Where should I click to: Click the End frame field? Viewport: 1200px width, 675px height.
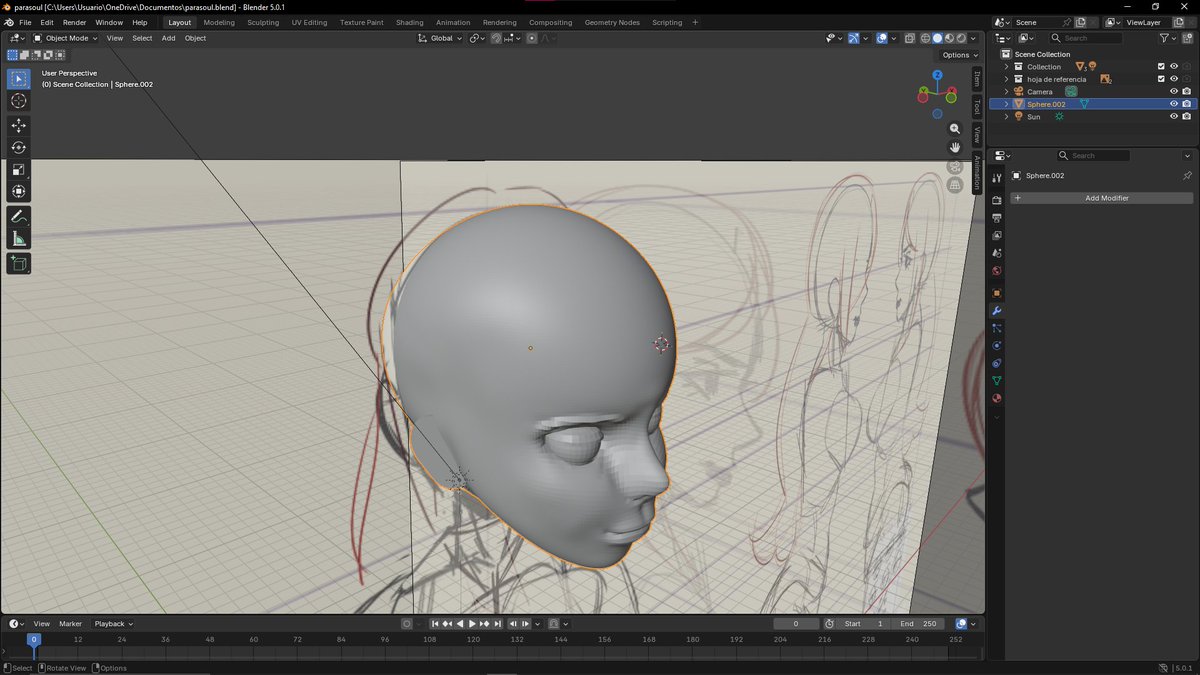click(918, 624)
